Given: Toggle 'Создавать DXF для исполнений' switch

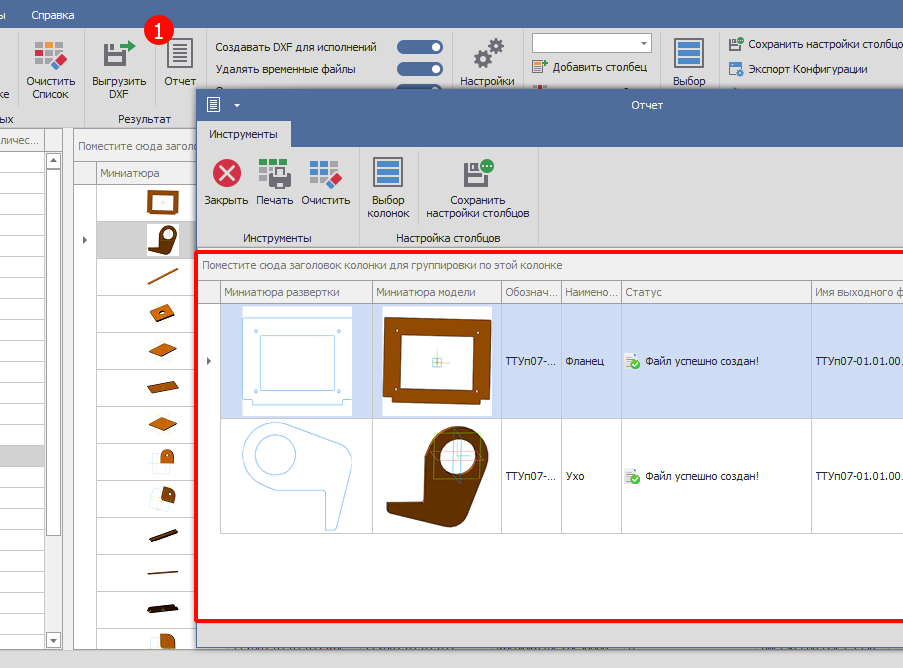Looking at the screenshot, I should pyautogui.click(x=420, y=47).
